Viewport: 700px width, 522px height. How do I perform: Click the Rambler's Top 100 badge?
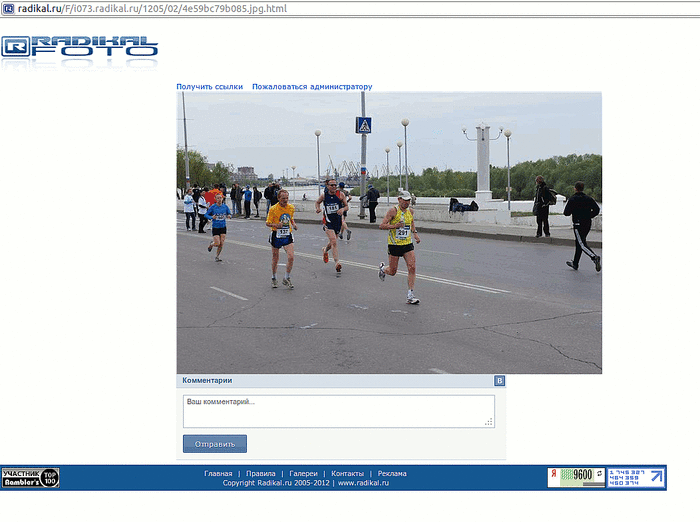pyautogui.click(x=30, y=478)
